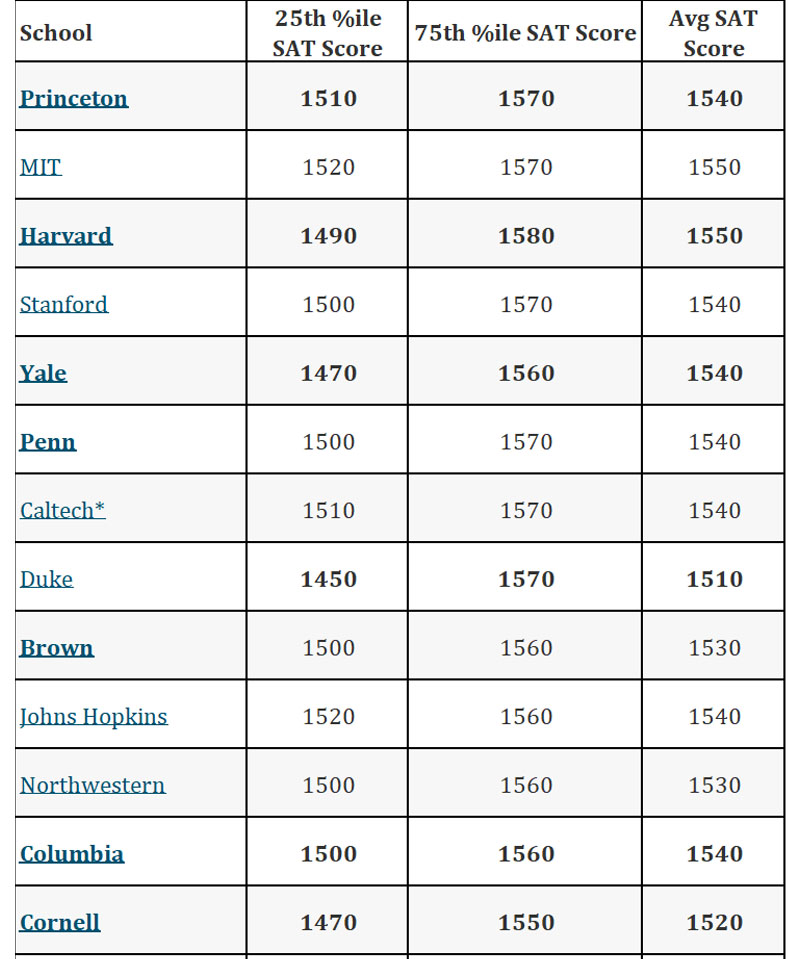Open the Cornell school link
The height and width of the screenshot is (959, 800).
(60, 922)
